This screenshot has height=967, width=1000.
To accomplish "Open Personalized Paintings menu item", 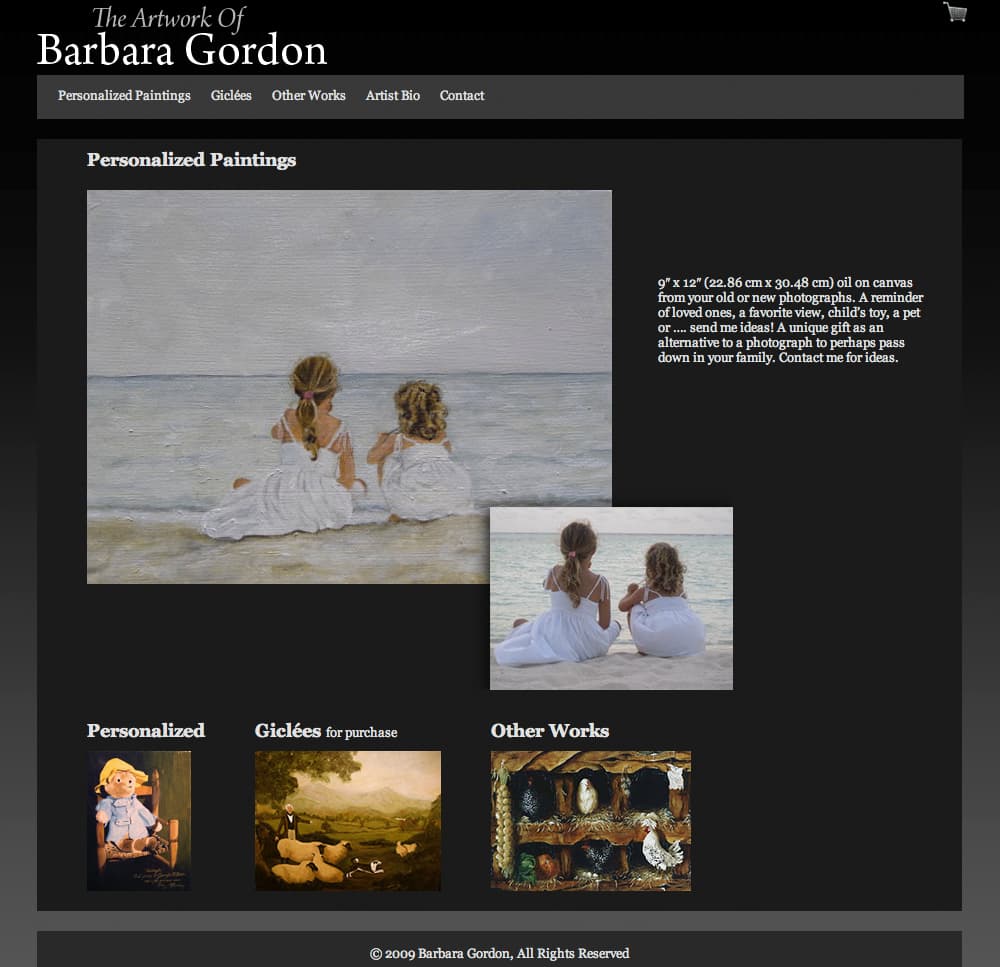I will [x=124, y=95].
